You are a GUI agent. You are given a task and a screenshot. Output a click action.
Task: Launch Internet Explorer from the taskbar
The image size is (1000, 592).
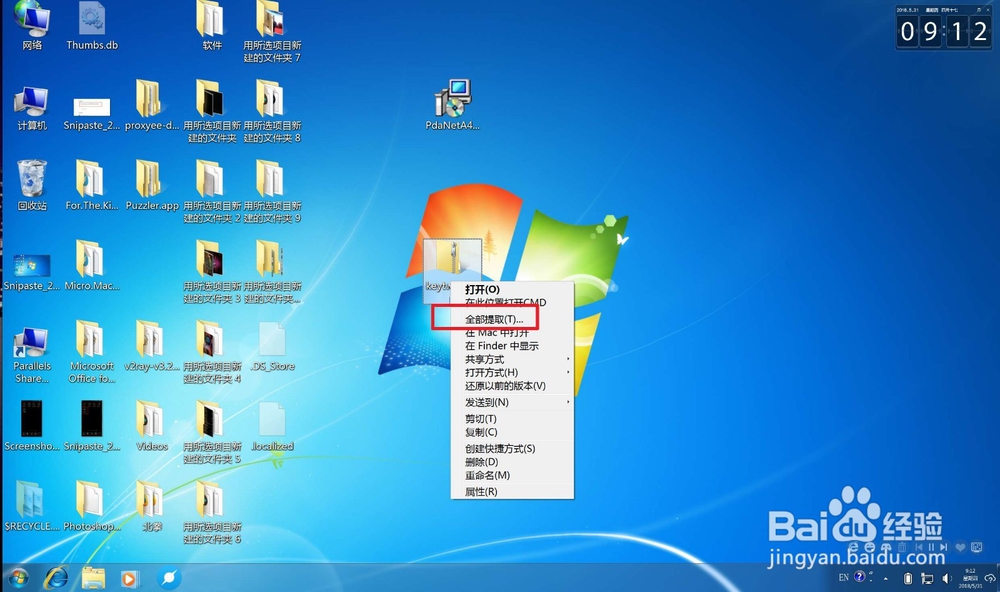point(56,578)
